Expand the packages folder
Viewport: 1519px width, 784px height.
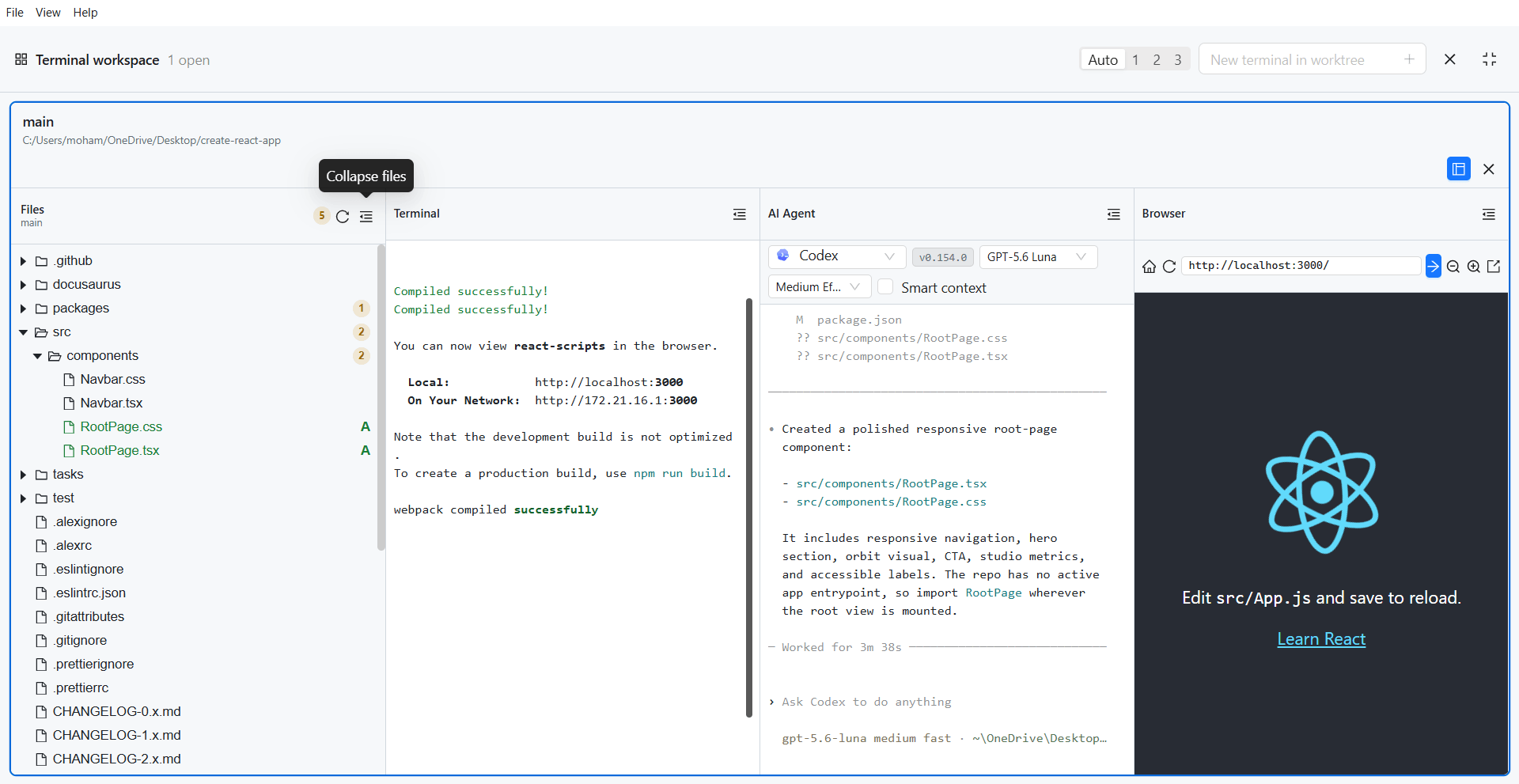pos(23,309)
